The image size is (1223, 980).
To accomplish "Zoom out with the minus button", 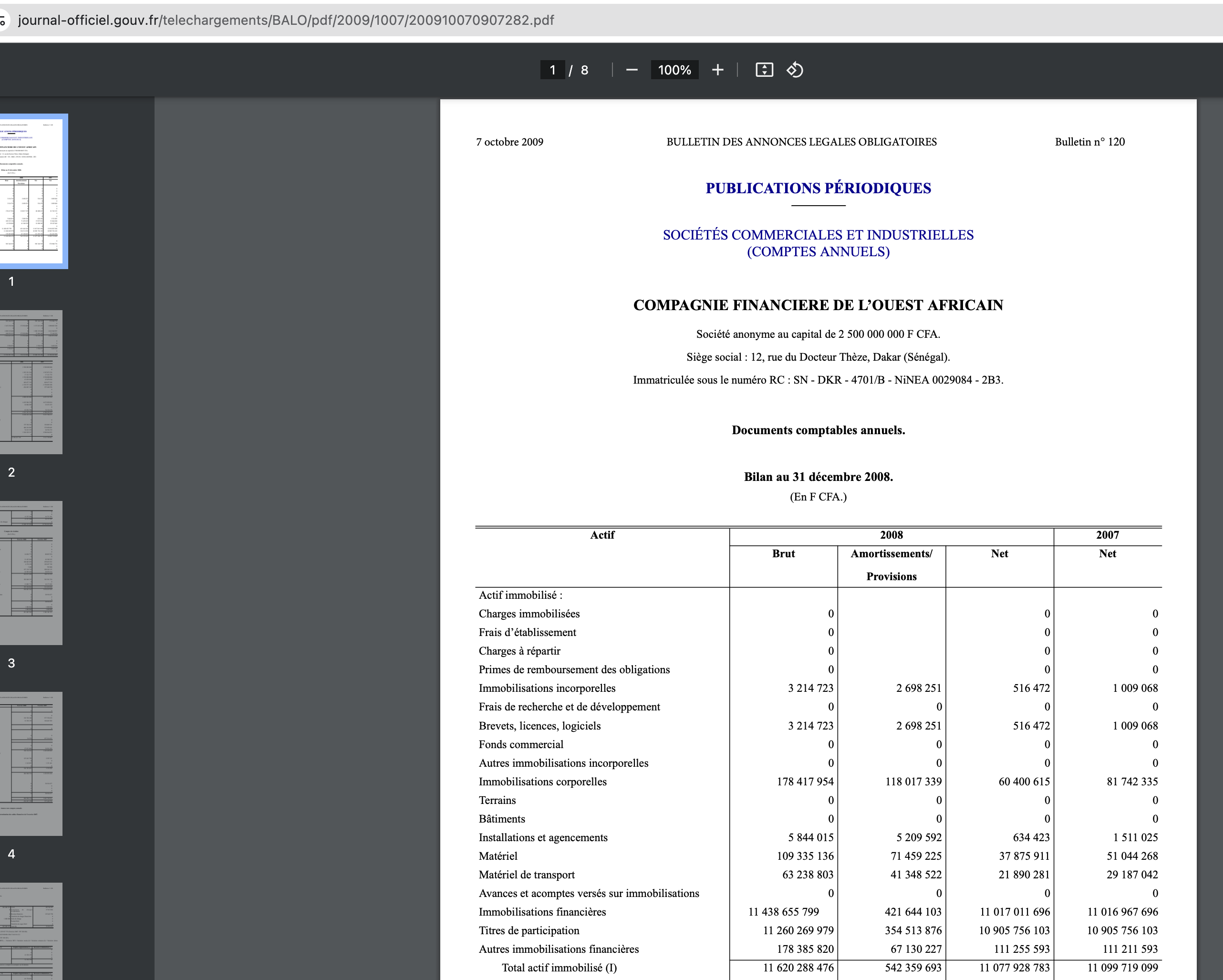I will point(632,70).
